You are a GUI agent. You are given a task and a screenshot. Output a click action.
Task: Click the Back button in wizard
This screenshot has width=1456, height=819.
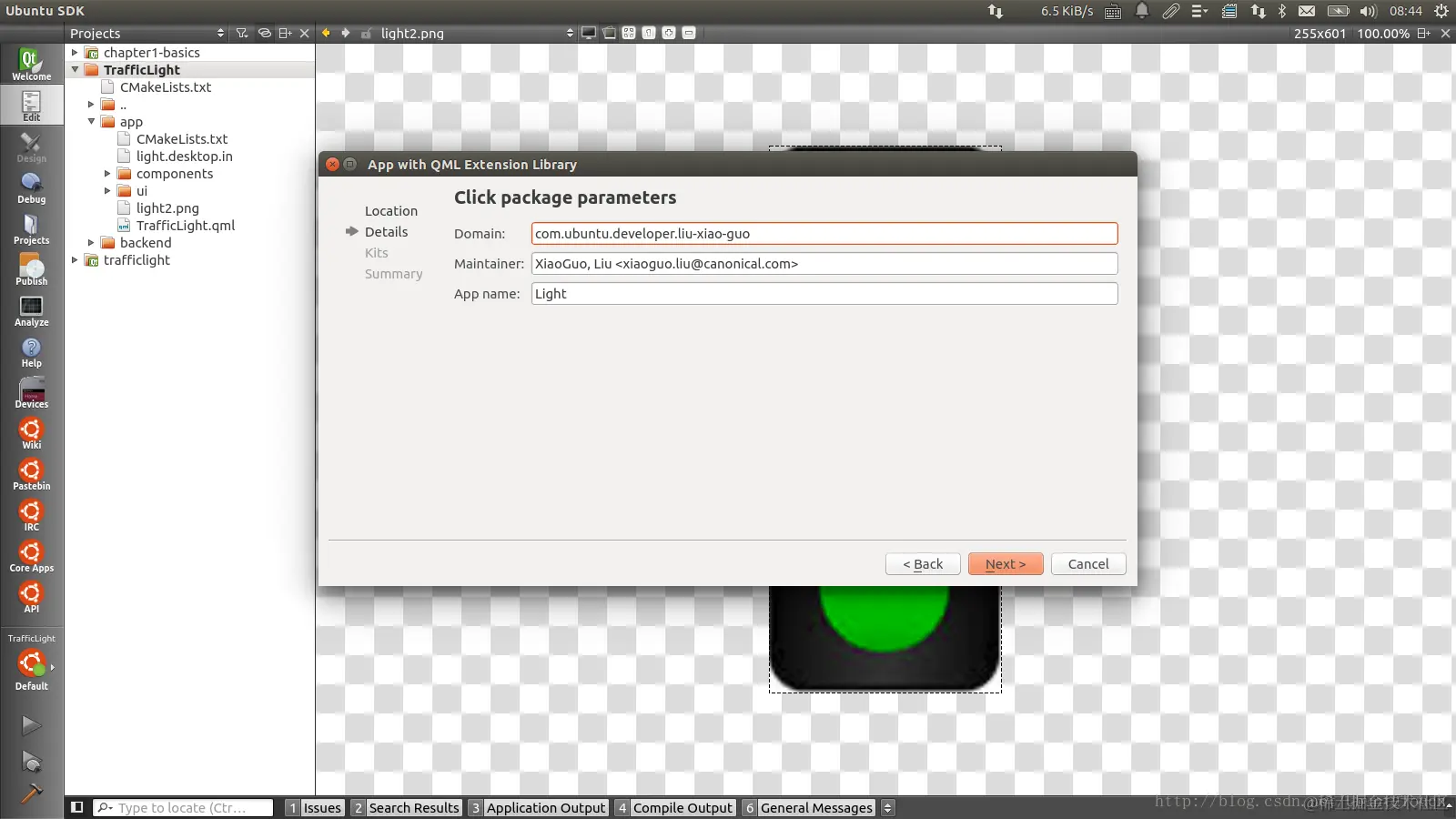(x=923, y=564)
